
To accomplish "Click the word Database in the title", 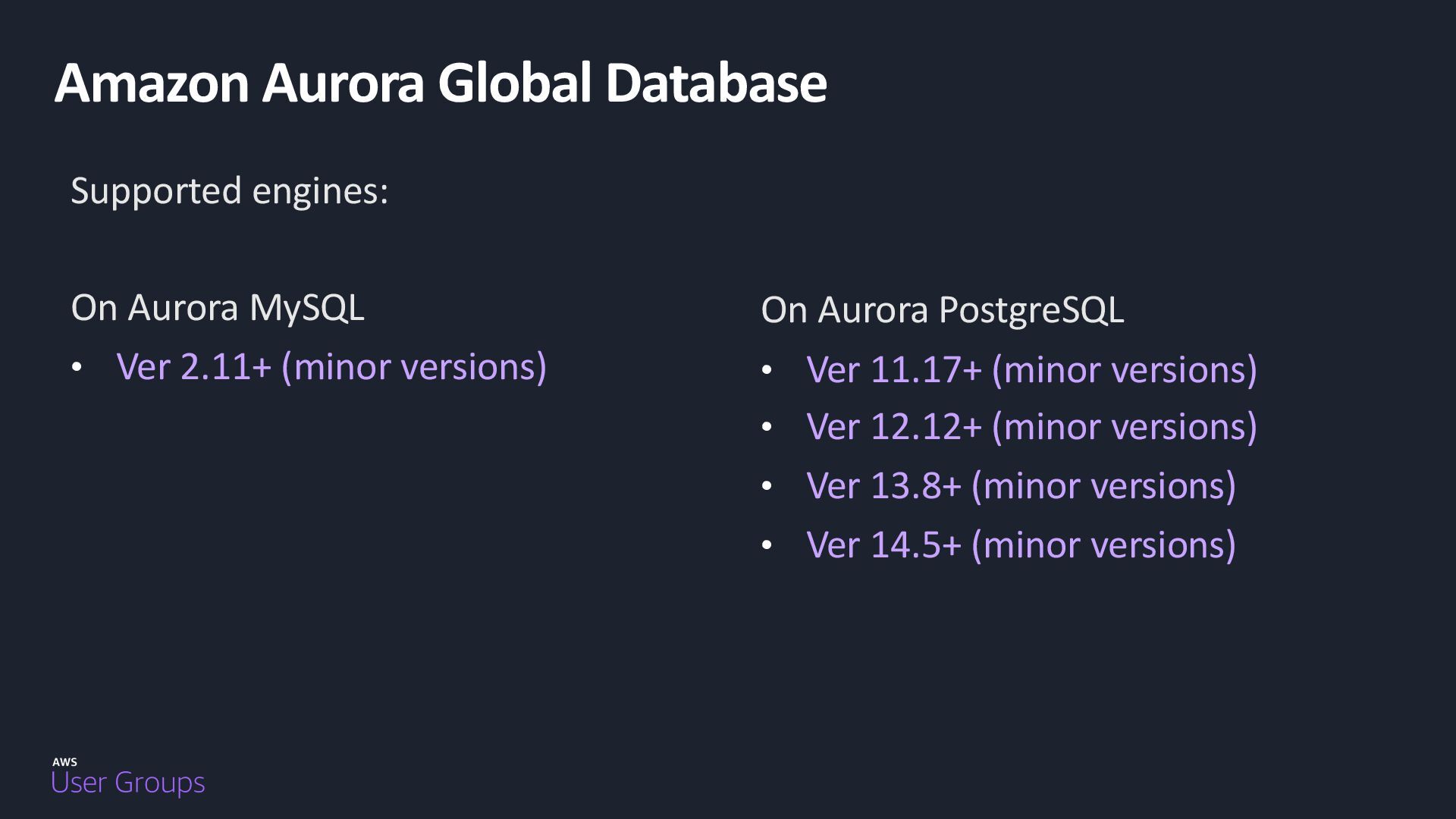I will click(715, 82).
